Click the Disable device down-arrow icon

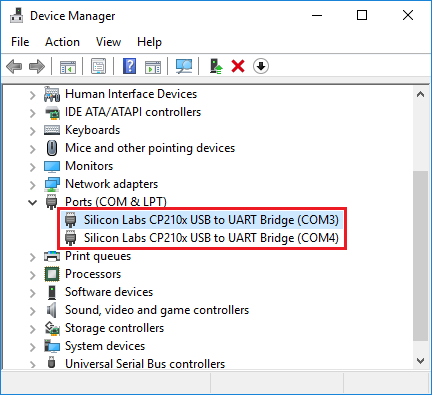pyautogui.click(x=261, y=66)
